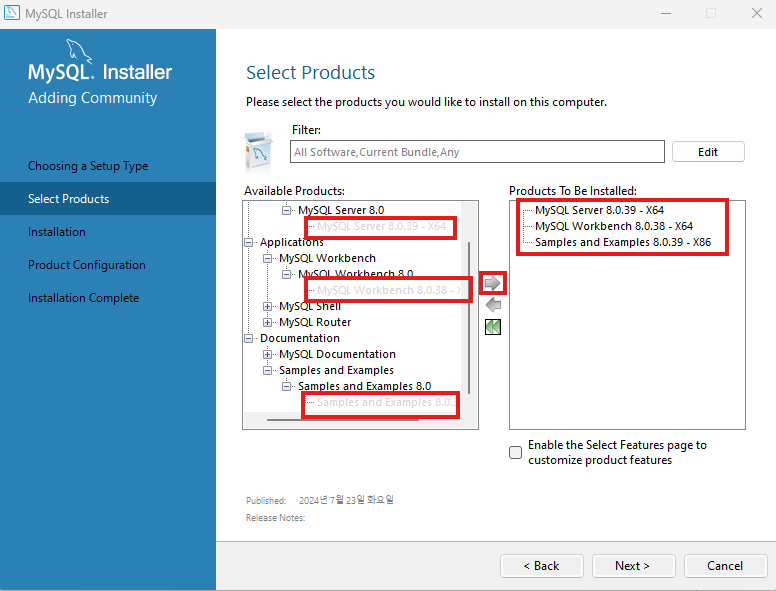Image resolution: width=776 pixels, height=591 pixels.
Task: Select greyed MySQL Server 8.0.39 - X64 available item
Action: 382,227
